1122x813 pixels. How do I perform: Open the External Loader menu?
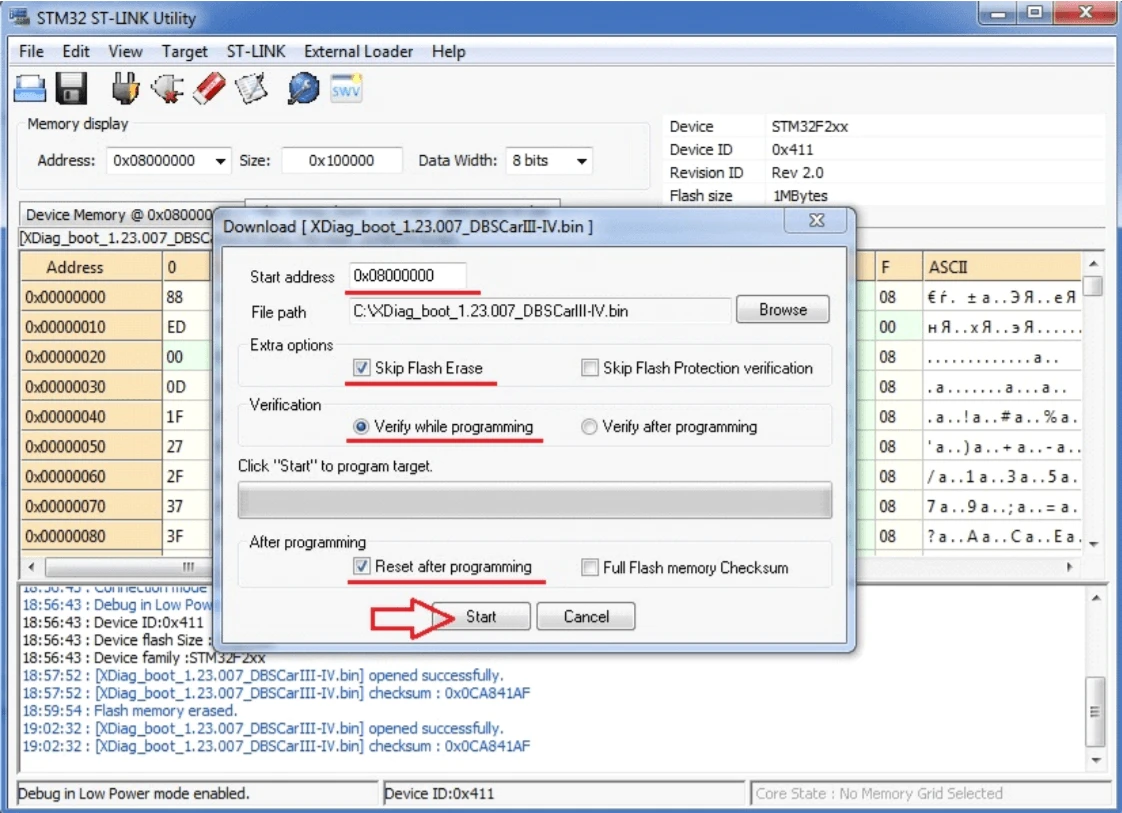point(358,52)
